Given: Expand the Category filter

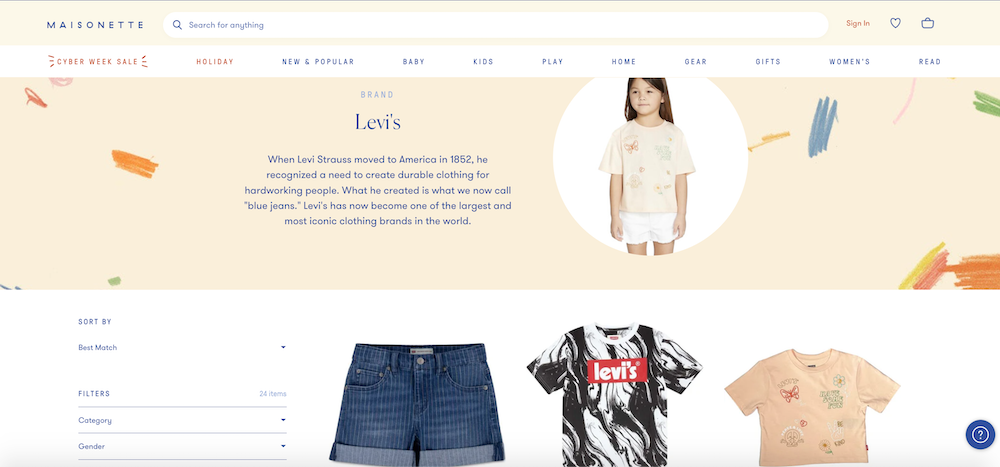Looking at the screenshot, I should pos(182,420).
